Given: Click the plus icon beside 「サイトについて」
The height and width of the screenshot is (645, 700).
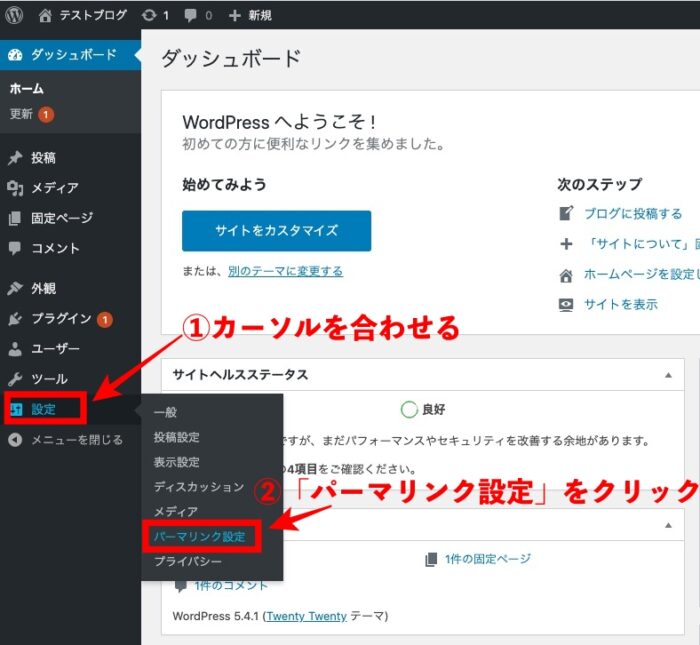Looking at the screenshot, I should (566, 244).
